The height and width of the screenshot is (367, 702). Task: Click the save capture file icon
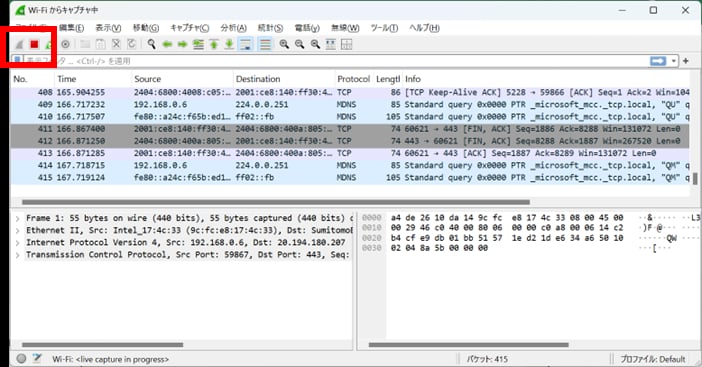101,44
